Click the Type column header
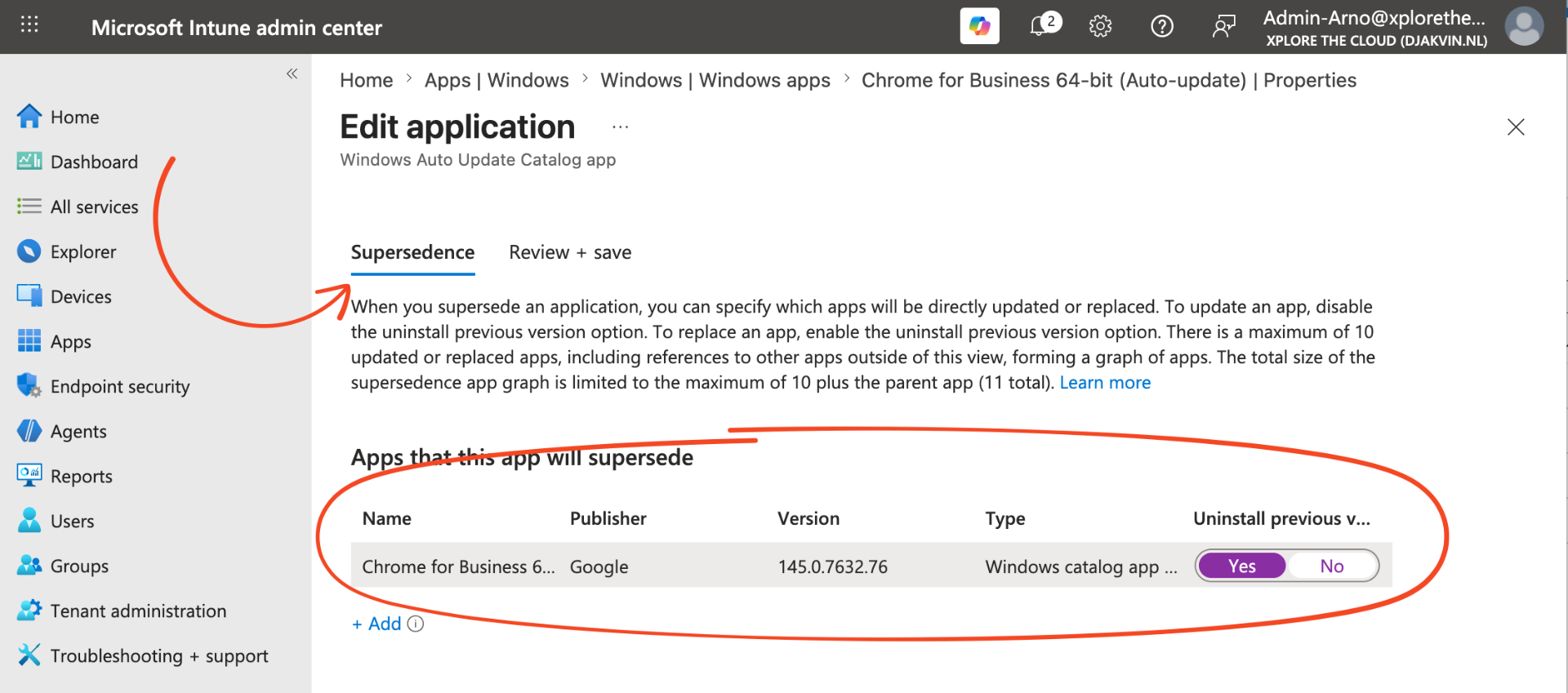Screen dimensions: 1568x693 click(x=1005, y=518)
